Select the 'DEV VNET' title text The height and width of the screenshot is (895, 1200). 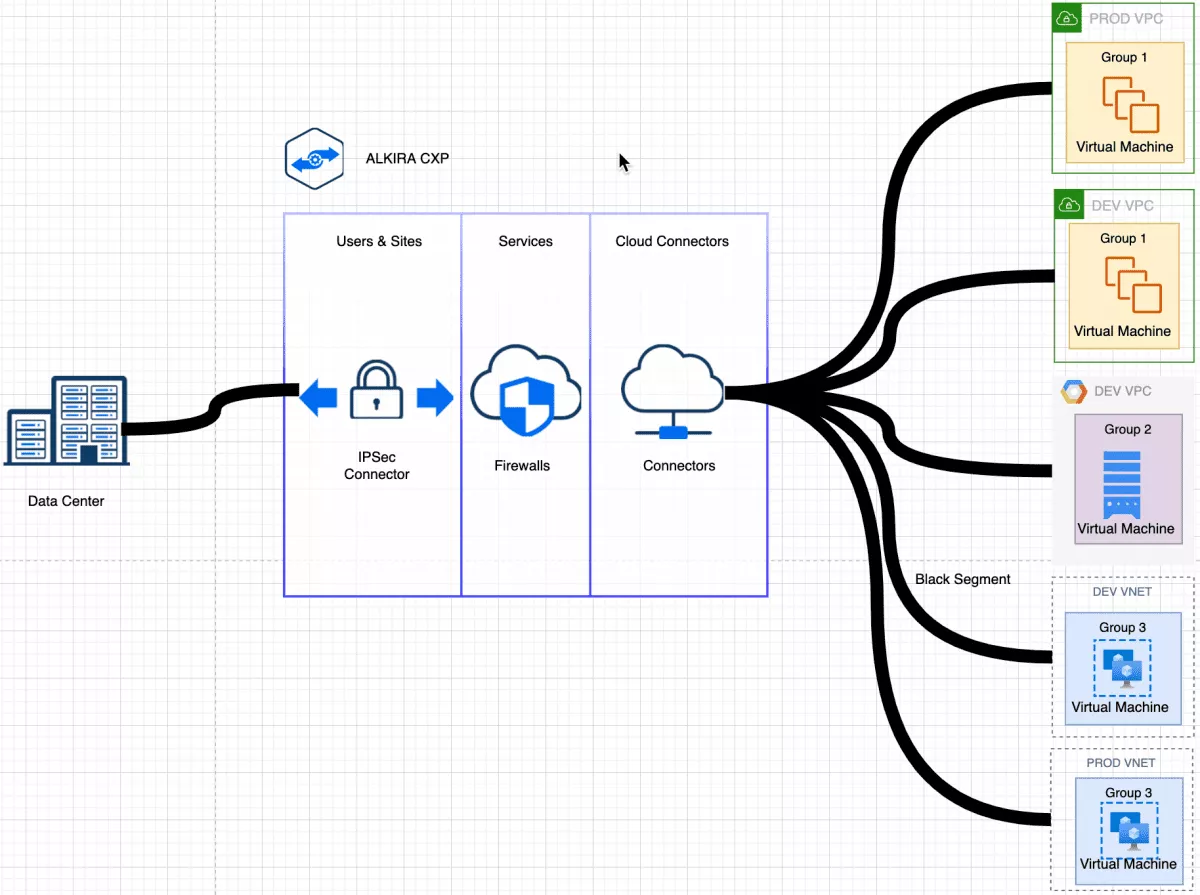(x=1121, y=592)
